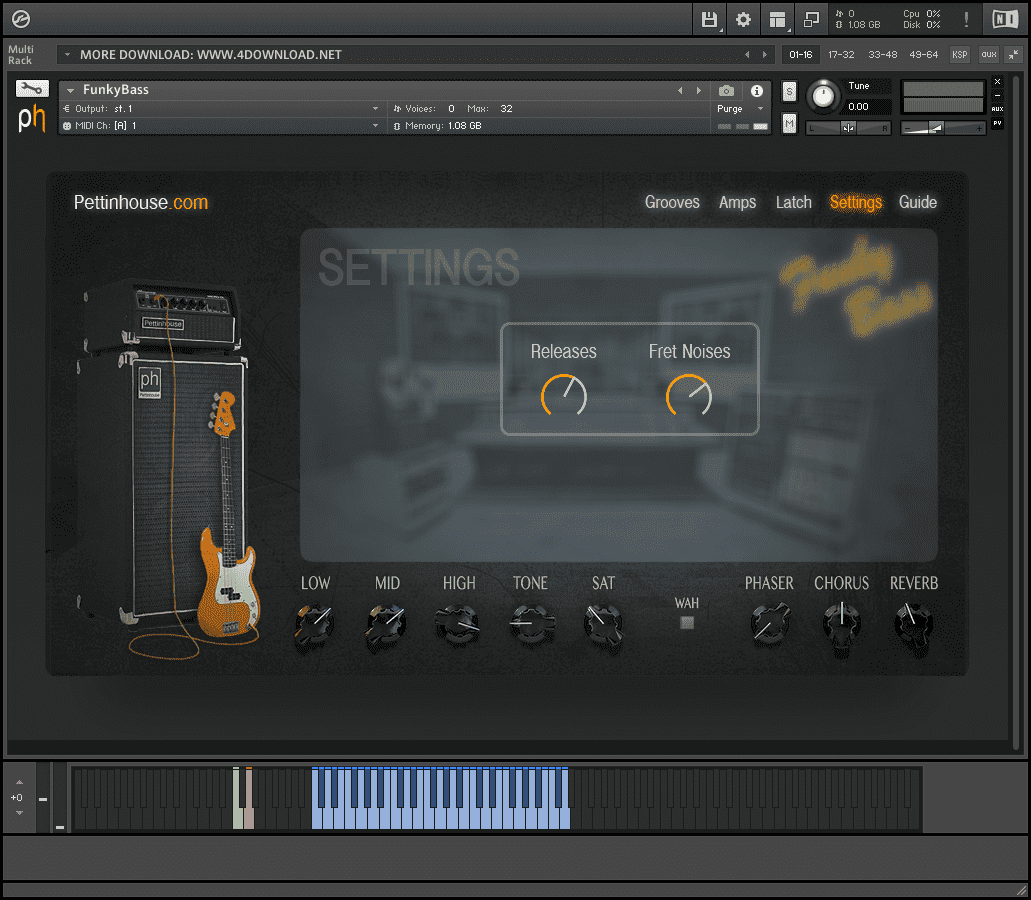Click the Max voices value 32
Image resolution: width=1031 pixels, height=900 pixels.
[506, 108]
